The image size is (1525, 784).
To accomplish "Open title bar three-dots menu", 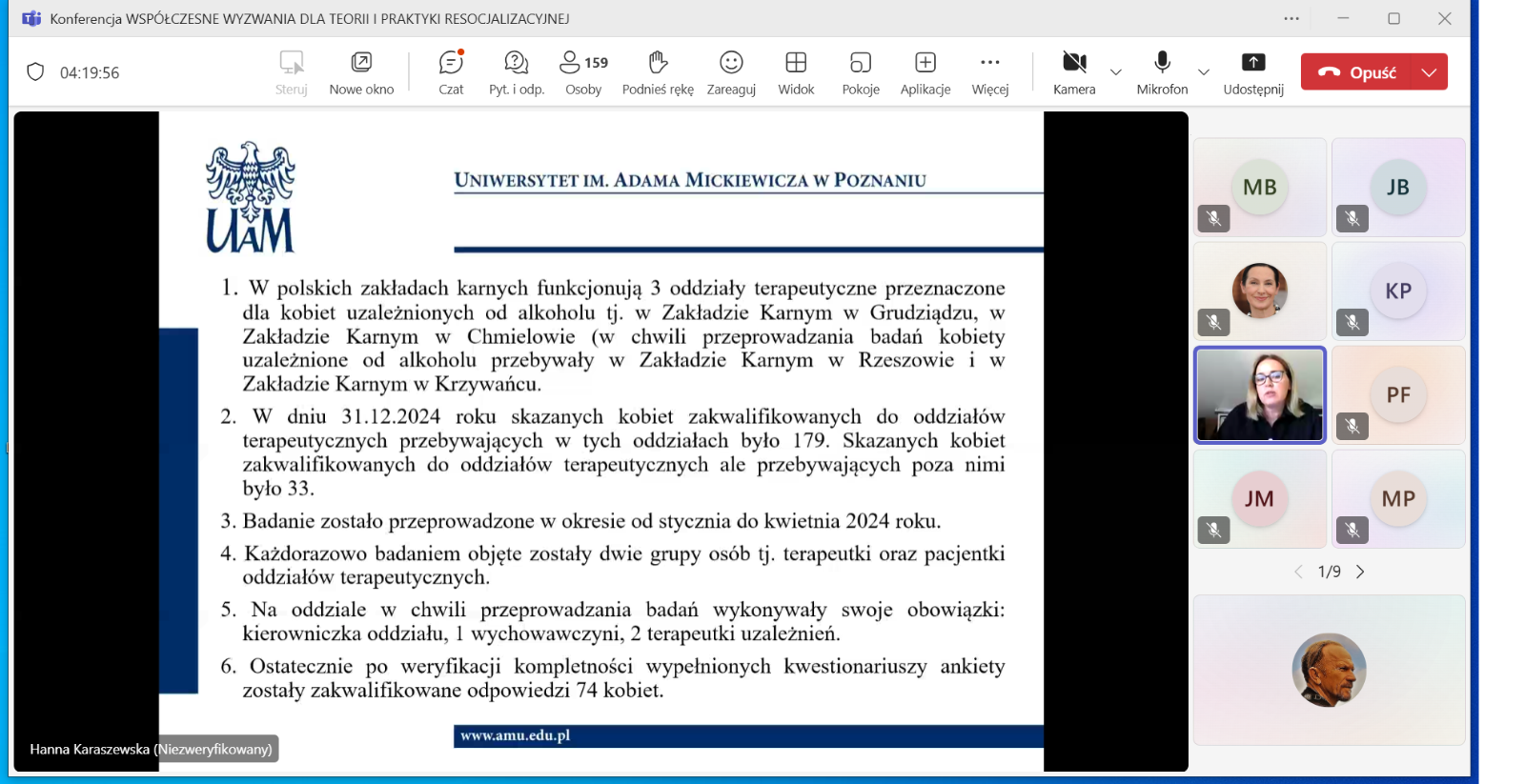I will (1291, 19).
